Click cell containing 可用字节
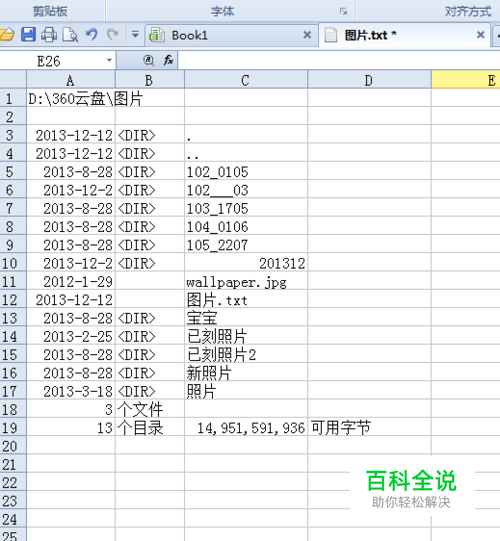 [369, 428]
